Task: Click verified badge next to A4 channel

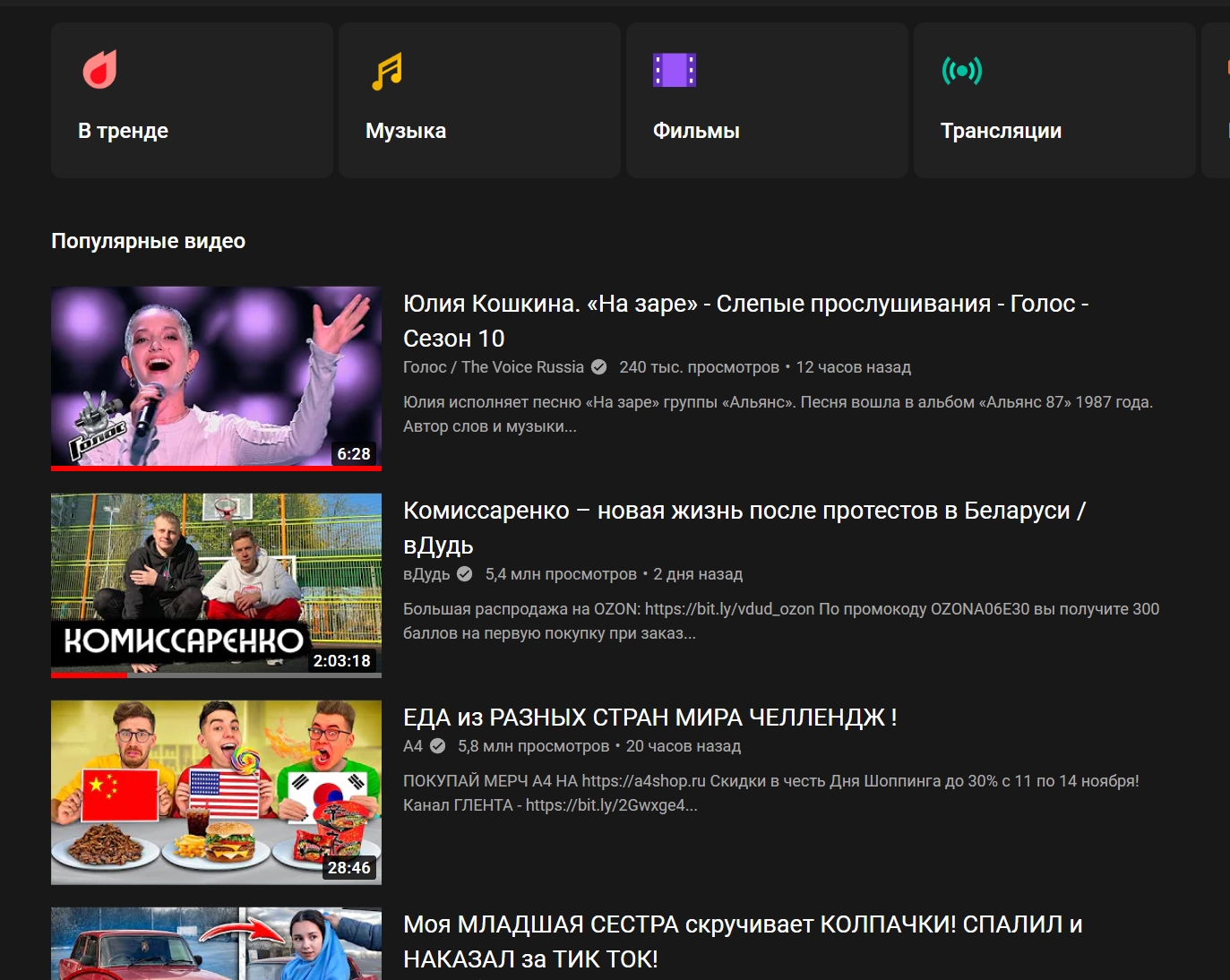Action: pyautogui.click(x=437, y=746)
